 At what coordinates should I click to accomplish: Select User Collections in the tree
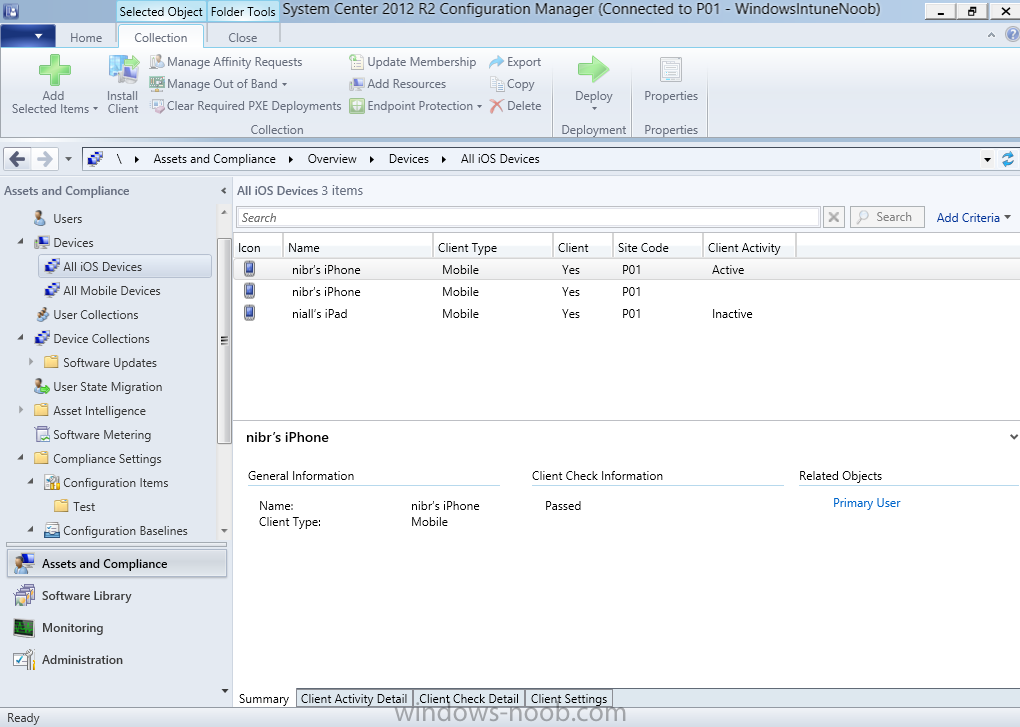(88, 315)
